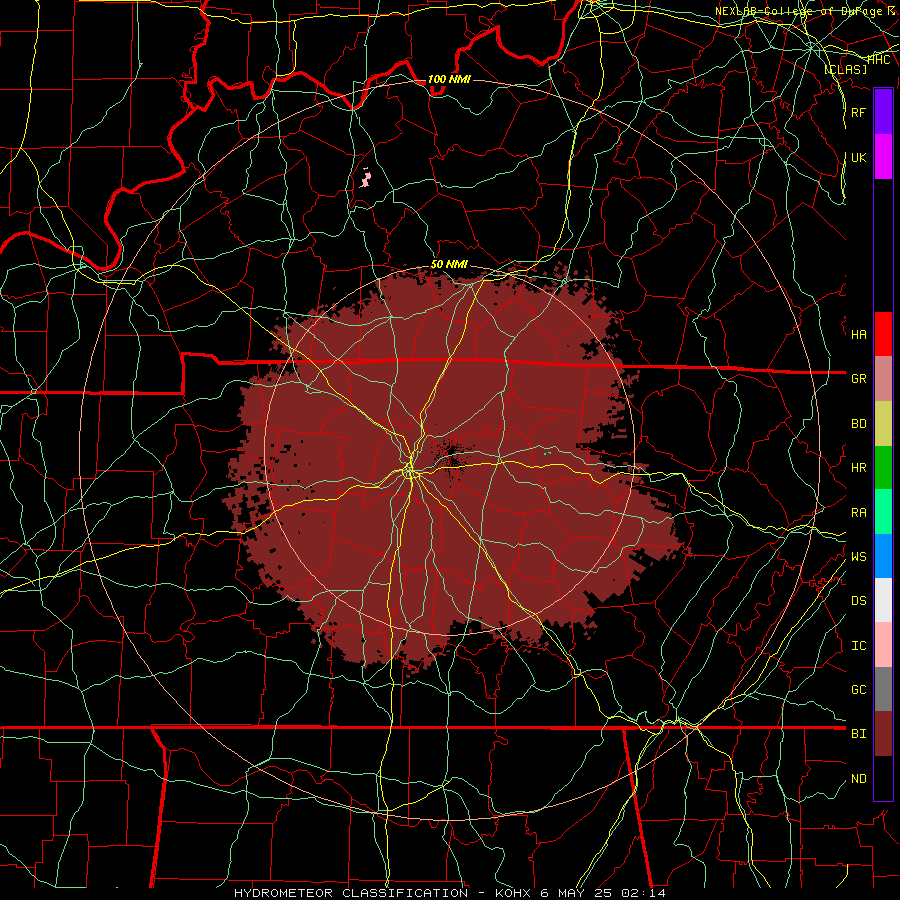Click the RF legend label
This screenshot has height=900, width=900.
[x=858, y=112]
